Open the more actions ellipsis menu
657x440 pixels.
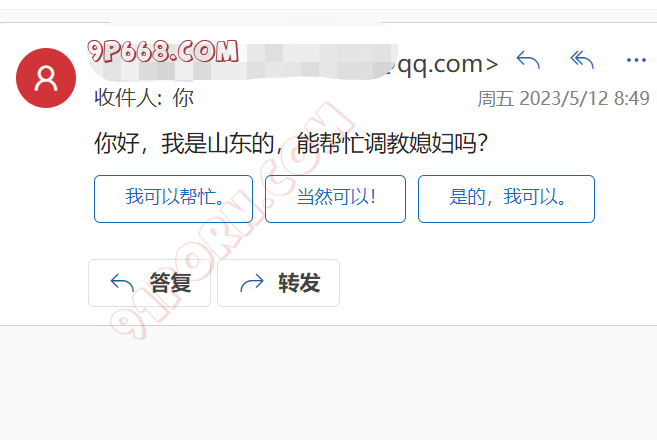(636, 60)
